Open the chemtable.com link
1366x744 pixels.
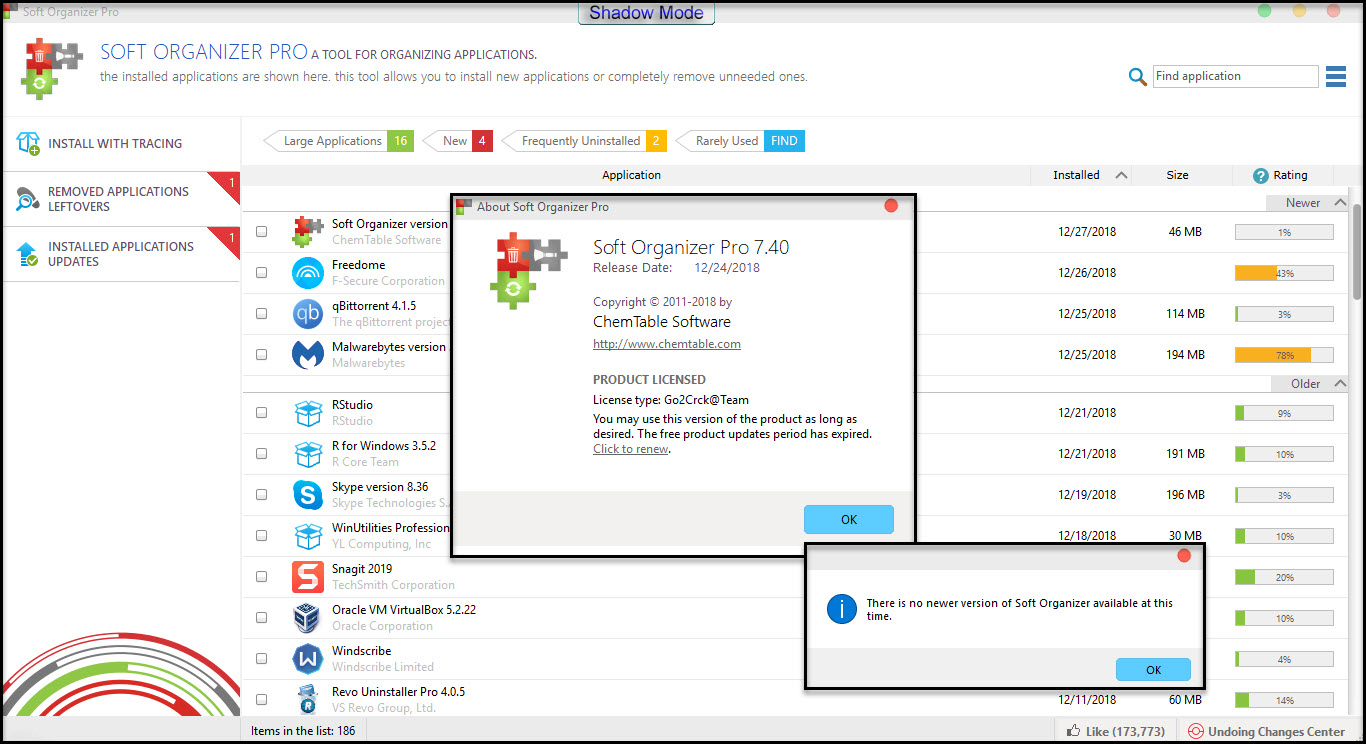point(666,344)
